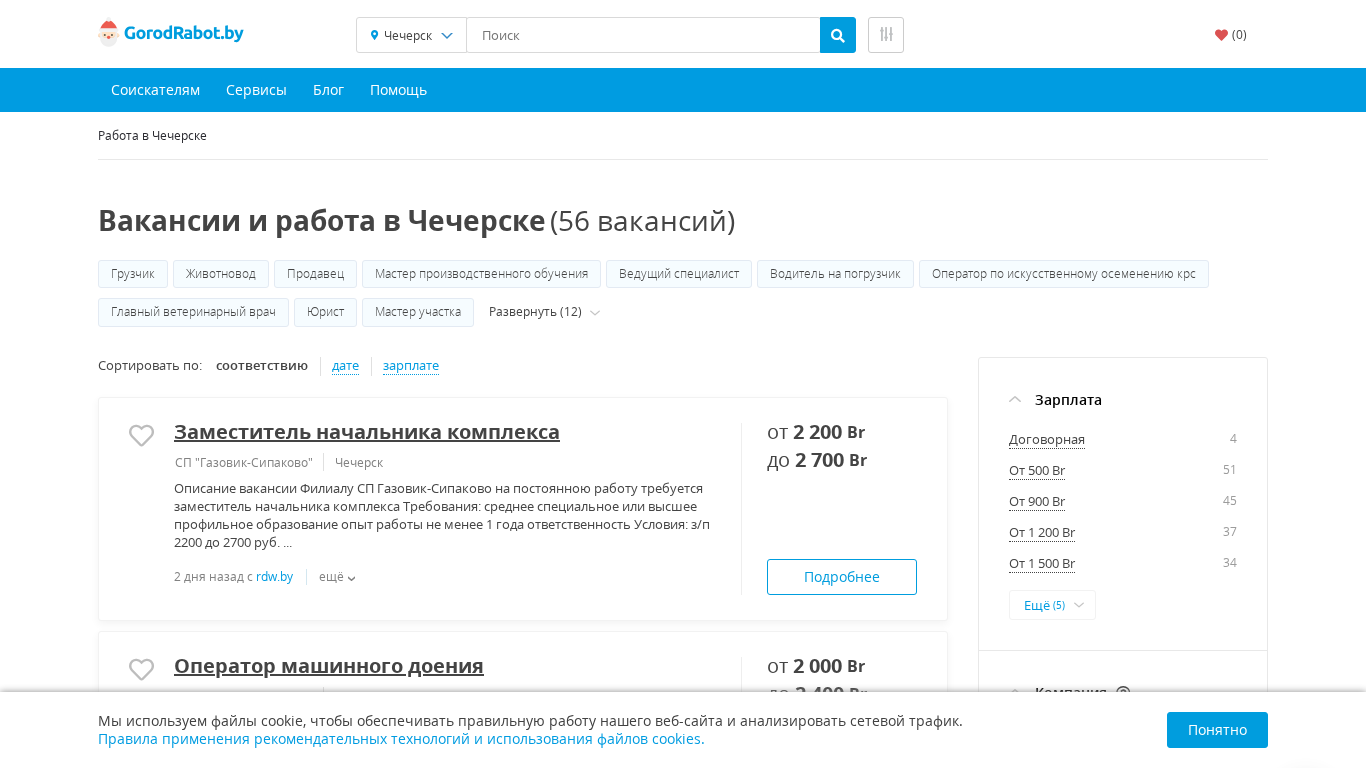
Task: Open the Сервисы menu item
Action: click(x=256, y=90)
